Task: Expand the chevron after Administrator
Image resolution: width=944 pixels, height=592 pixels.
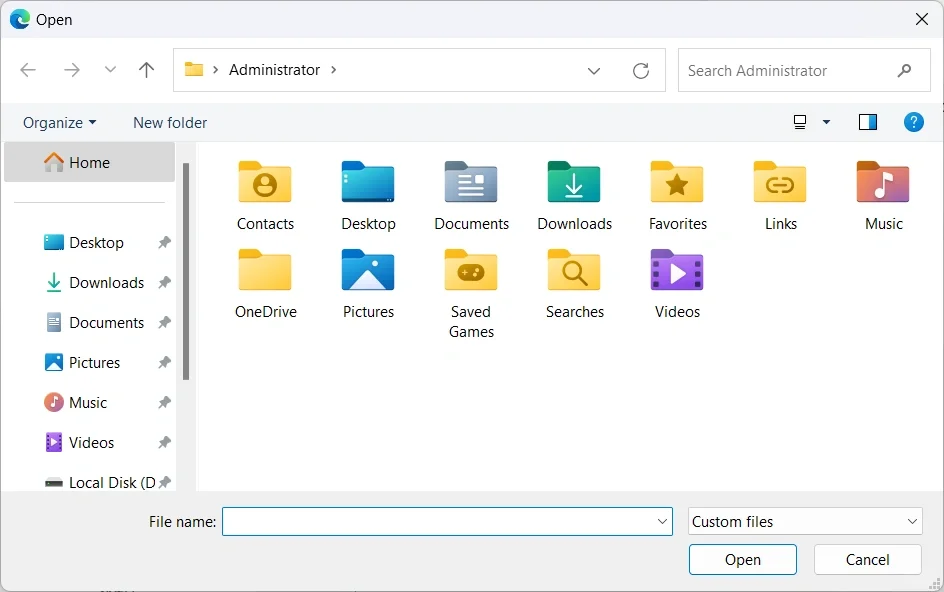Action: click(x=334, y=70)
